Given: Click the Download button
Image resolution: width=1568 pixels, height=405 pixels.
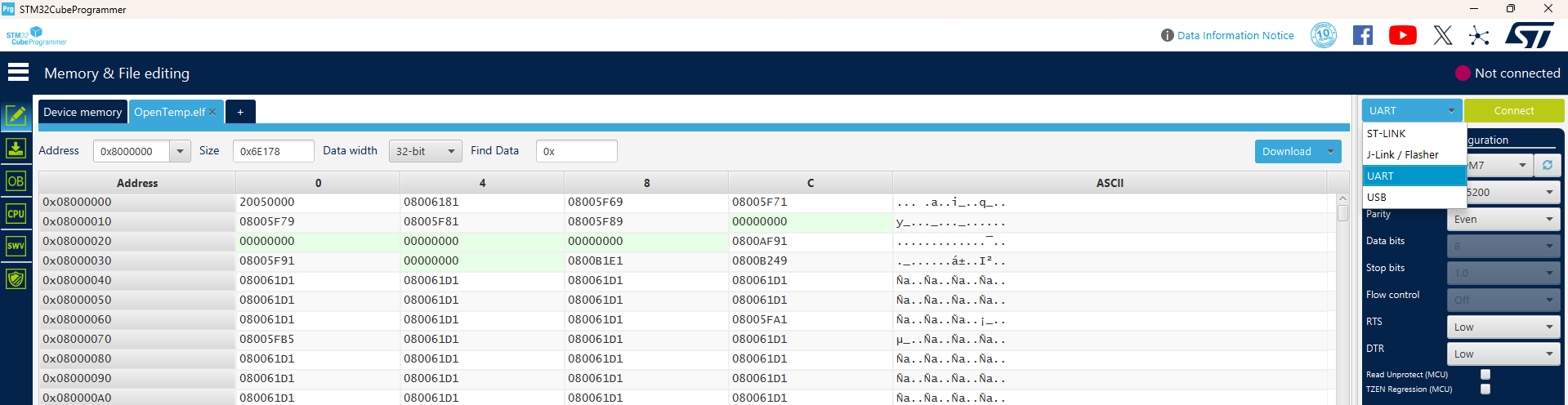Looking at the screenshot, I should click(1287, 151).
